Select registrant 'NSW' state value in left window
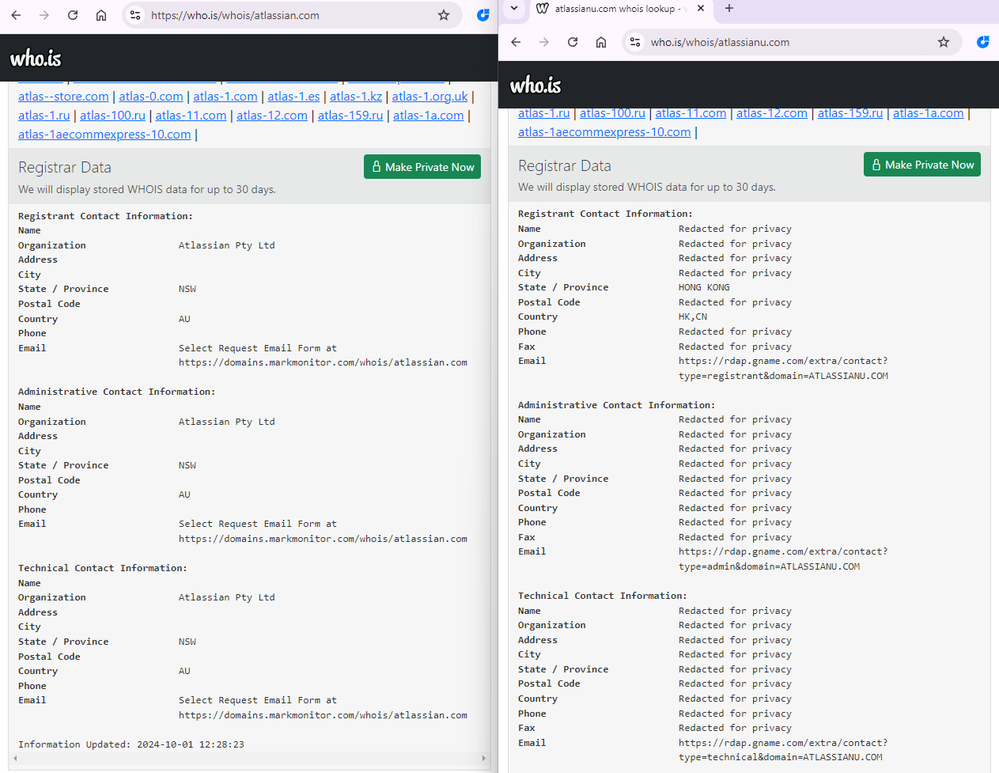Image resolution: width=999 pixels, height=773 pixels. click(x=187, y=289)
